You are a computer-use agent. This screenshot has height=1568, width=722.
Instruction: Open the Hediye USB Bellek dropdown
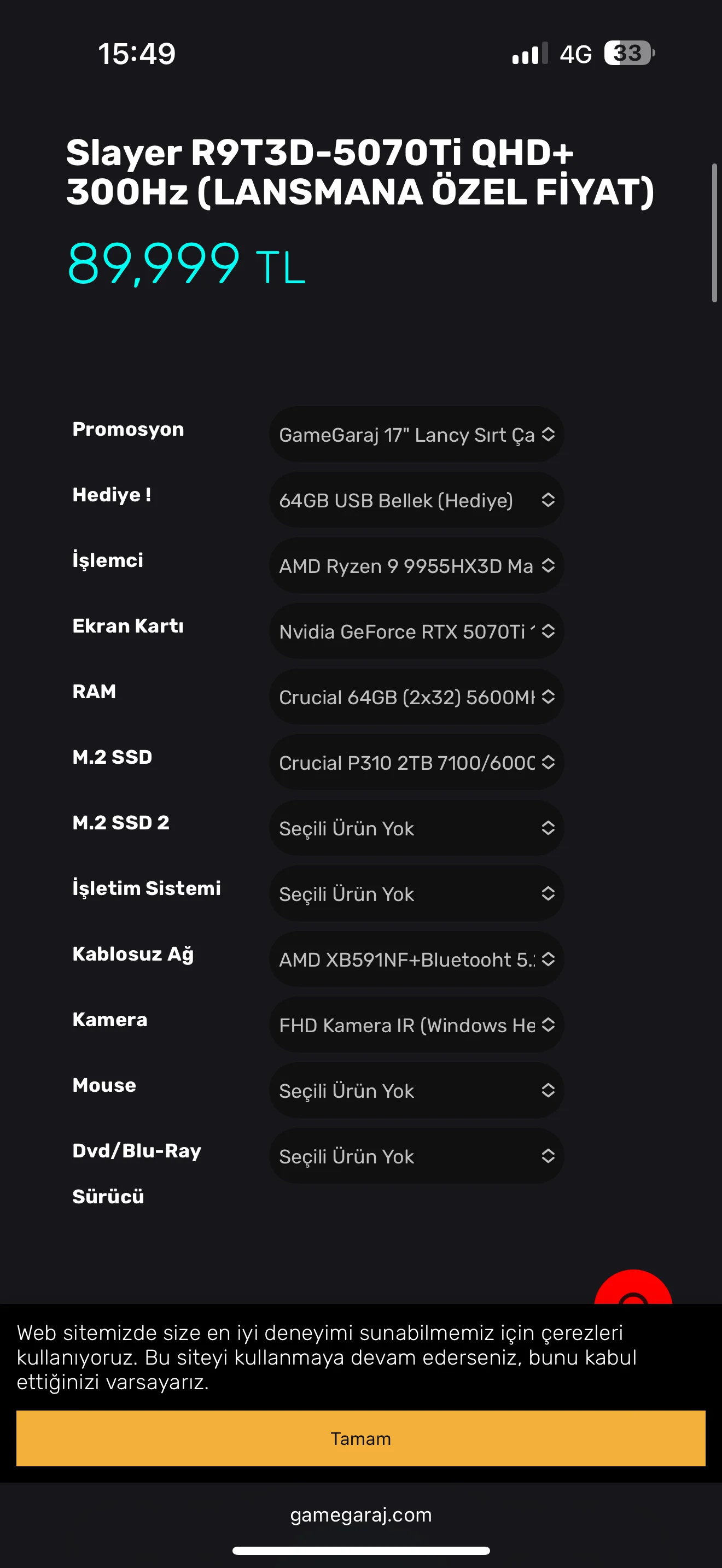click(x=416, y=500)
